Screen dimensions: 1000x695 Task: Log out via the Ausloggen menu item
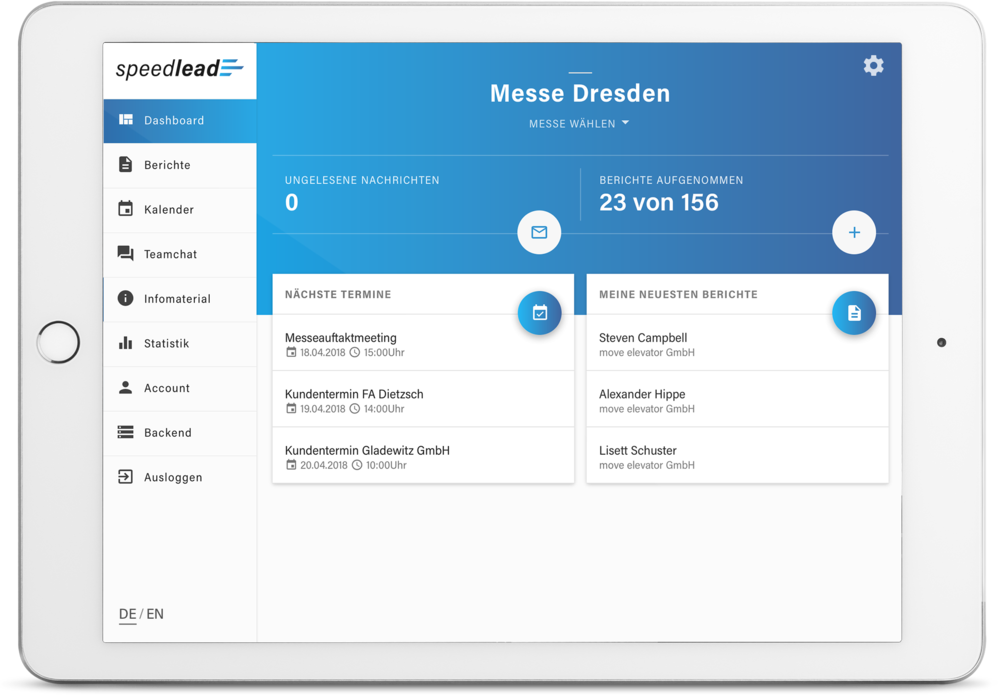(x=180, y=478)
